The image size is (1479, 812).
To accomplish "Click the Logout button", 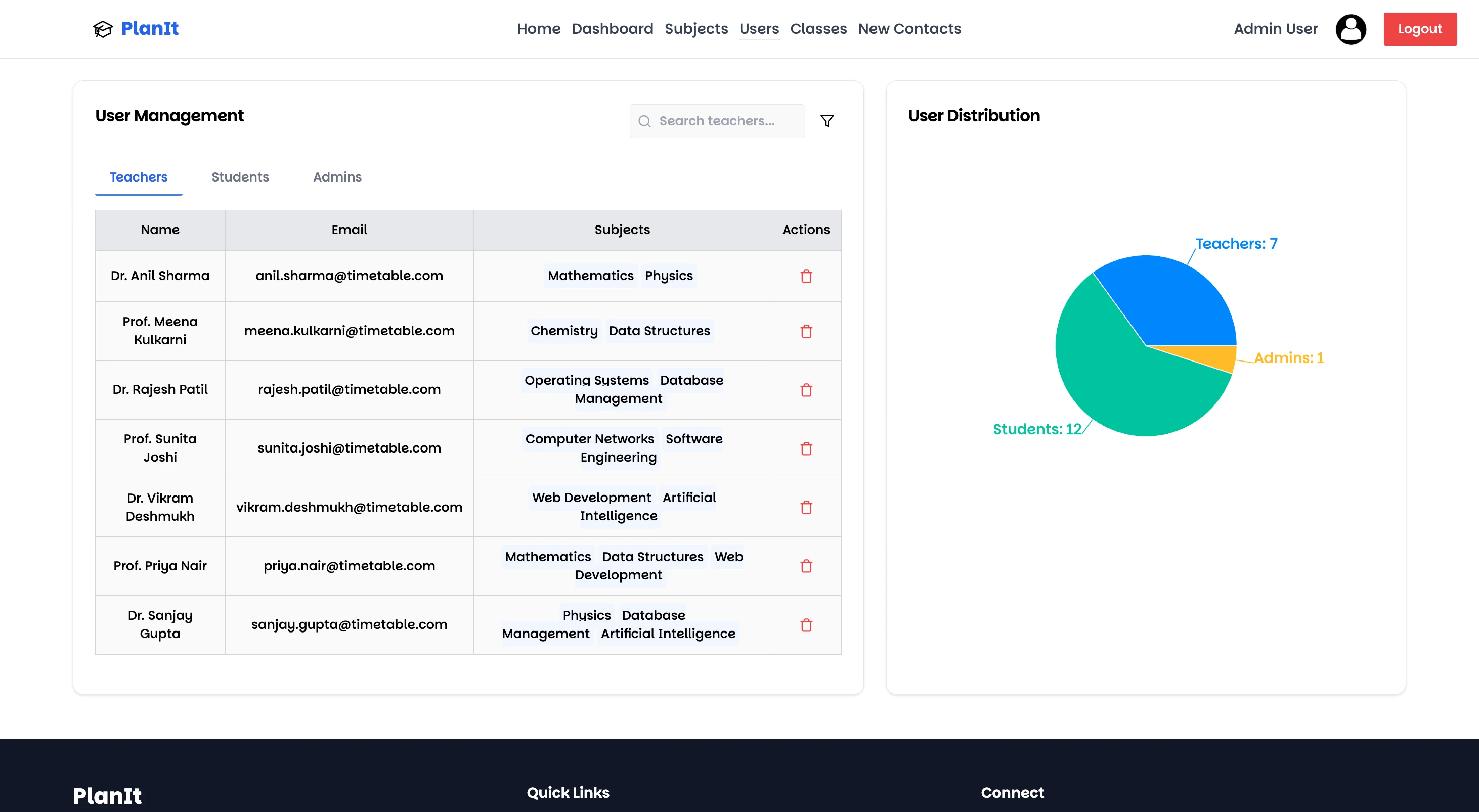I will [x=1420, y=29].
